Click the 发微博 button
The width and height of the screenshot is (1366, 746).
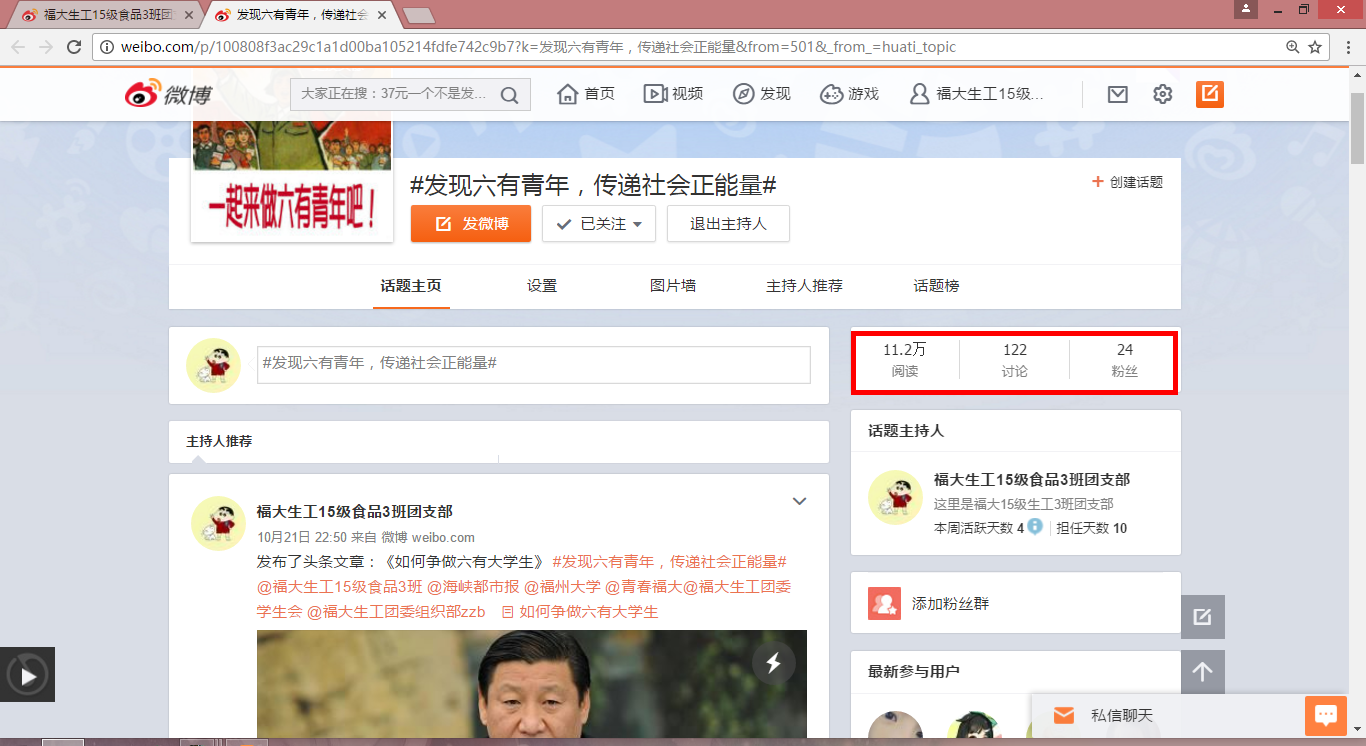click(x=470, y=224)
